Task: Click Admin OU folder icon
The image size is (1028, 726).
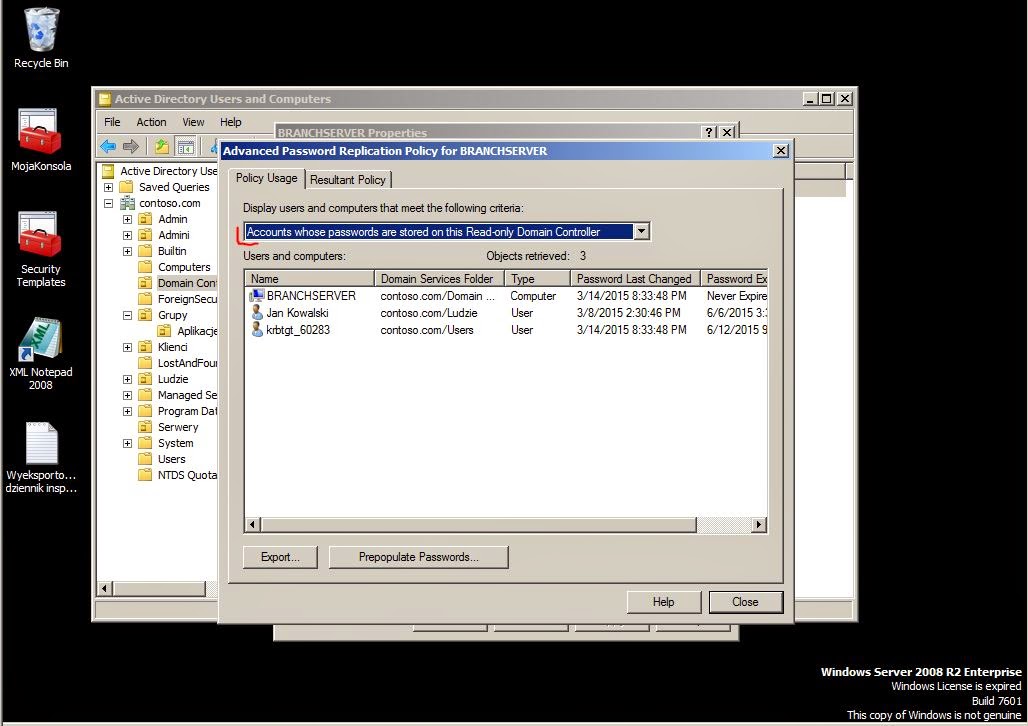Action: [145, 219]
